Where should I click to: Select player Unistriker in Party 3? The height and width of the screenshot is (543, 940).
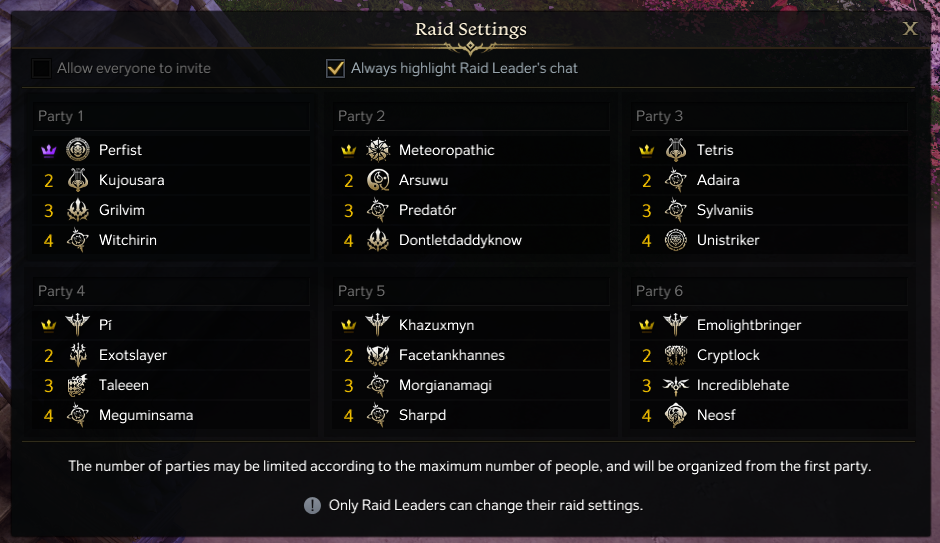pyautogui.click(x=728, y=240)
